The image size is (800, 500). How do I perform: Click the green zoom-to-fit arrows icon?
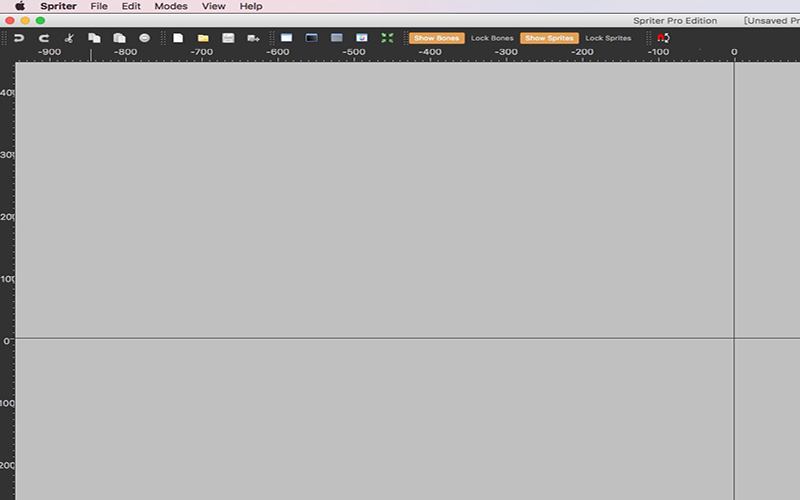(x=387, y=38)
